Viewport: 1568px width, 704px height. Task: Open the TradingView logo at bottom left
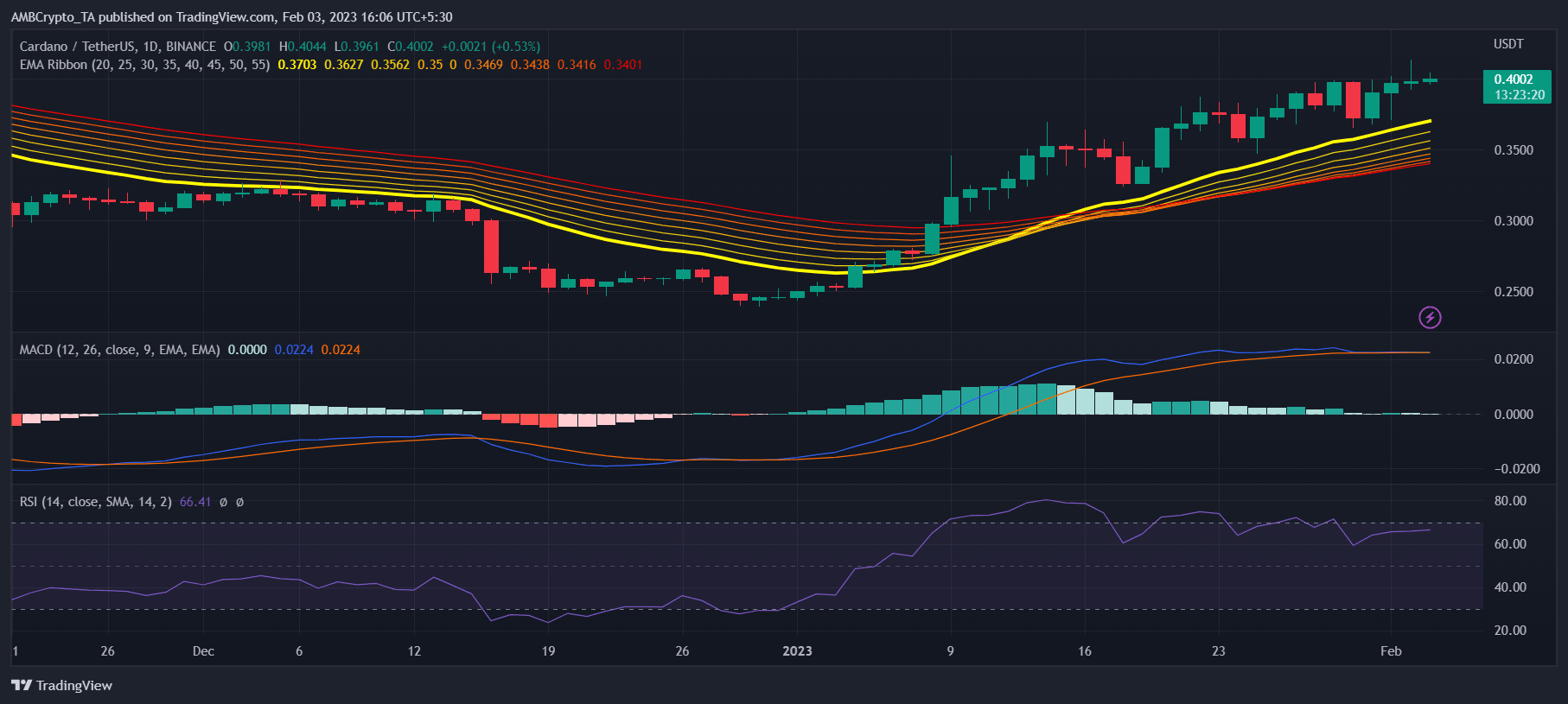tap(61, 685)
